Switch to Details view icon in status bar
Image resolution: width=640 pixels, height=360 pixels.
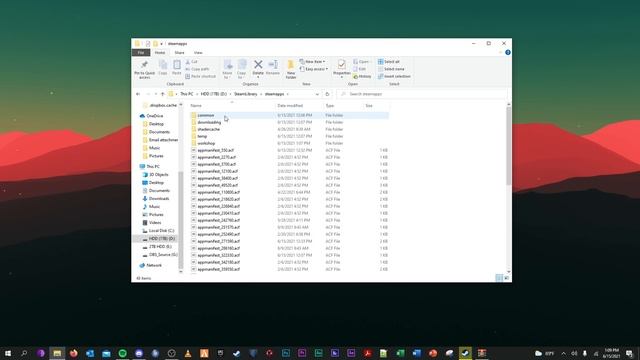pyautogui.click(x=499, y=278)
